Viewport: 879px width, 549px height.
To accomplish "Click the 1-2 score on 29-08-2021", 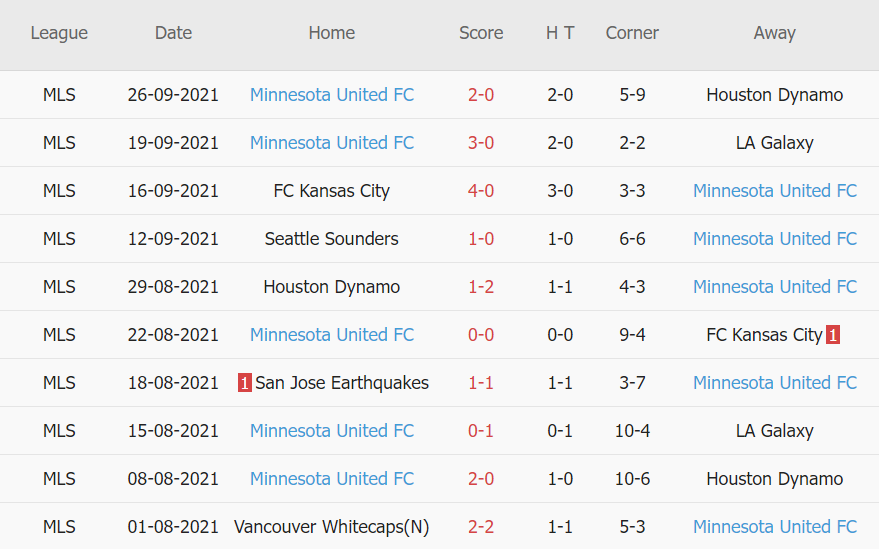I will point(481,287).
